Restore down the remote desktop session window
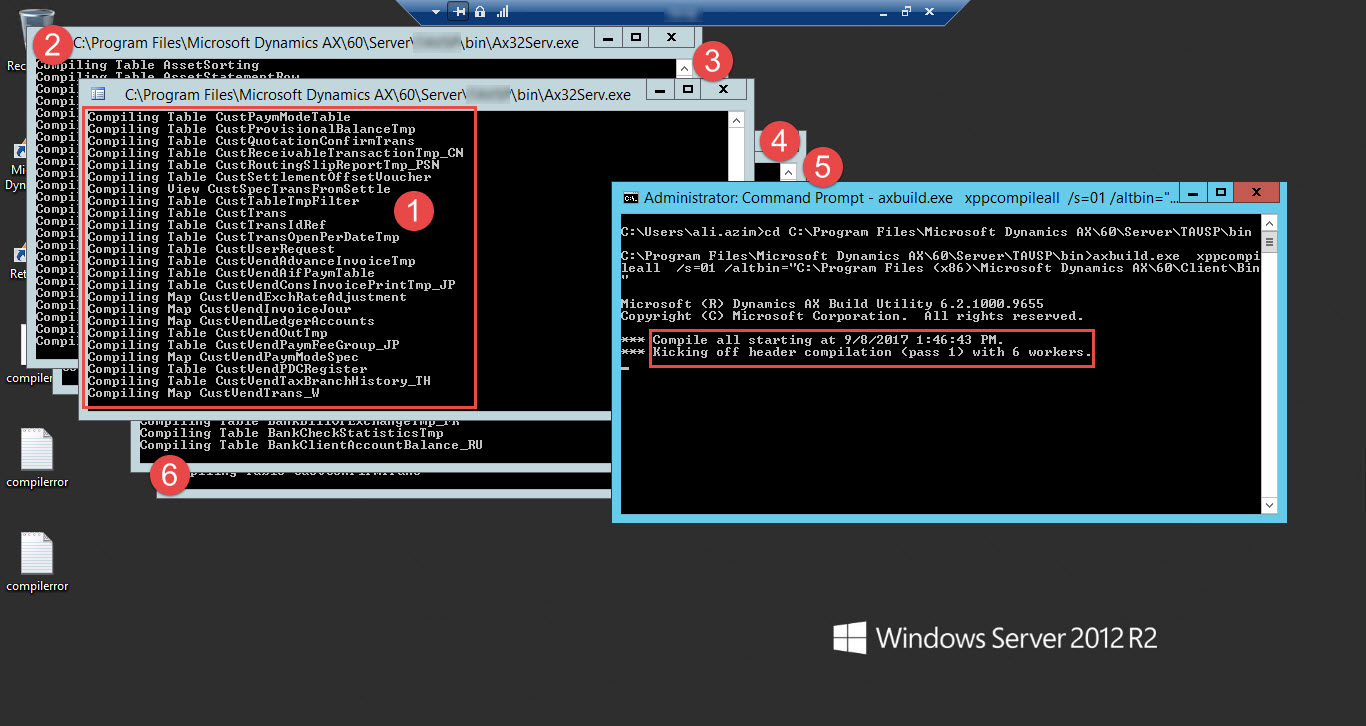The height and width of the screenshot is (726, 1366). point(906,11)
